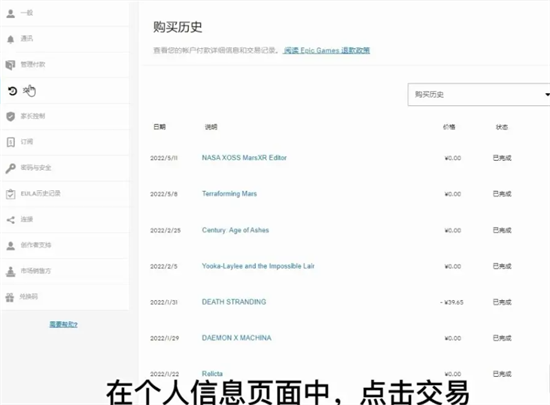Open the Relicta purchase entry
This screenshot has width=550, height=405.
tap(212, 374)
